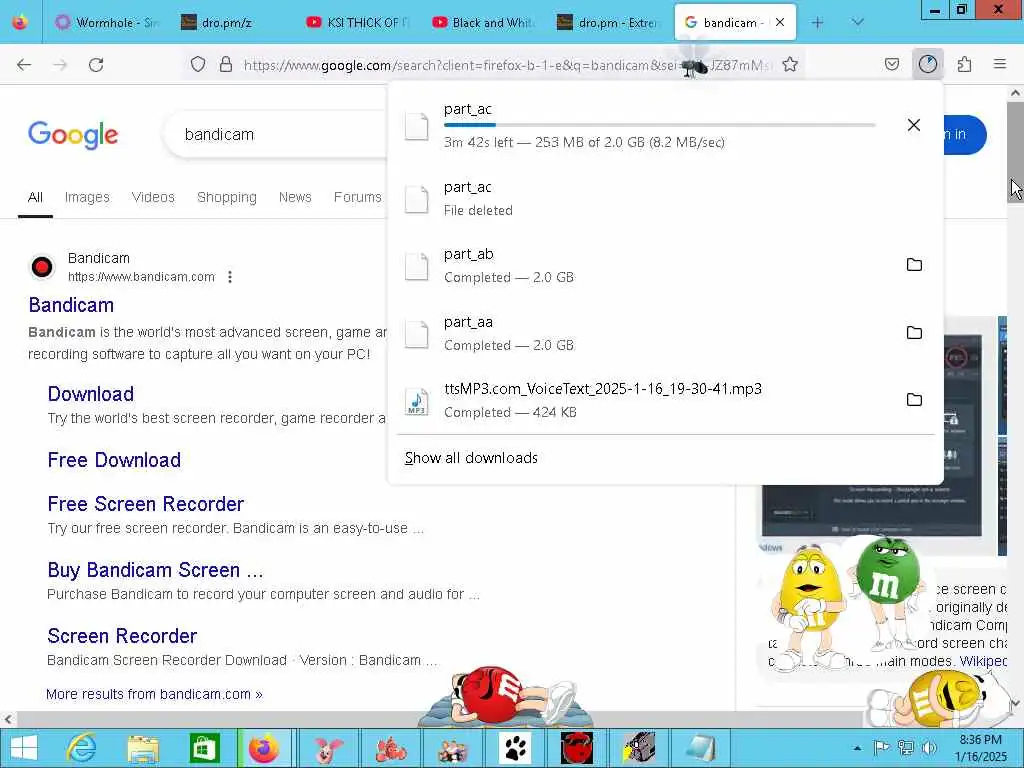
Task: Click the page vertical scrollbar thumb
Action: click(x=1015, y=152)
